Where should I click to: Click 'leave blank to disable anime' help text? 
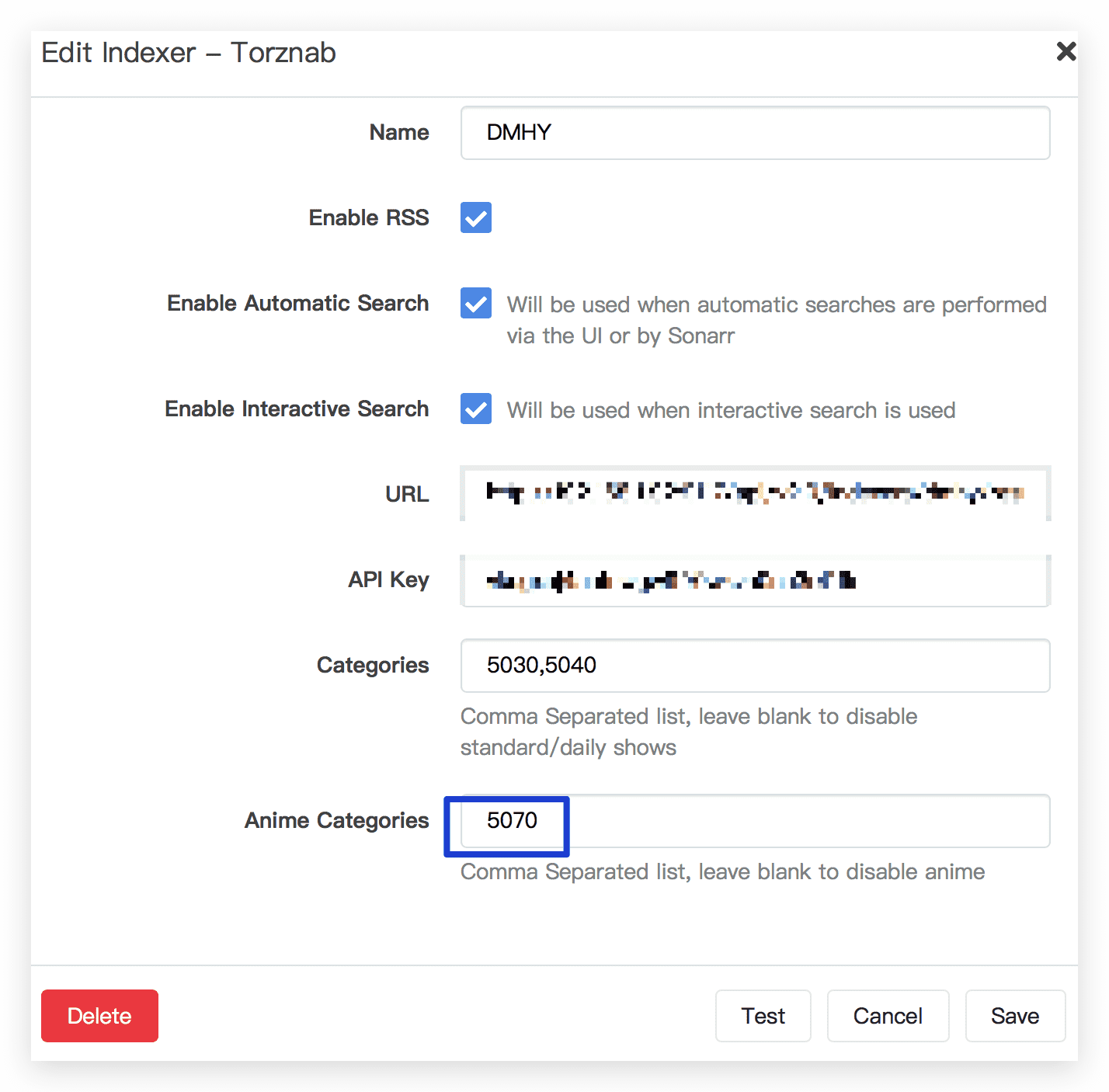pos(842,872)
